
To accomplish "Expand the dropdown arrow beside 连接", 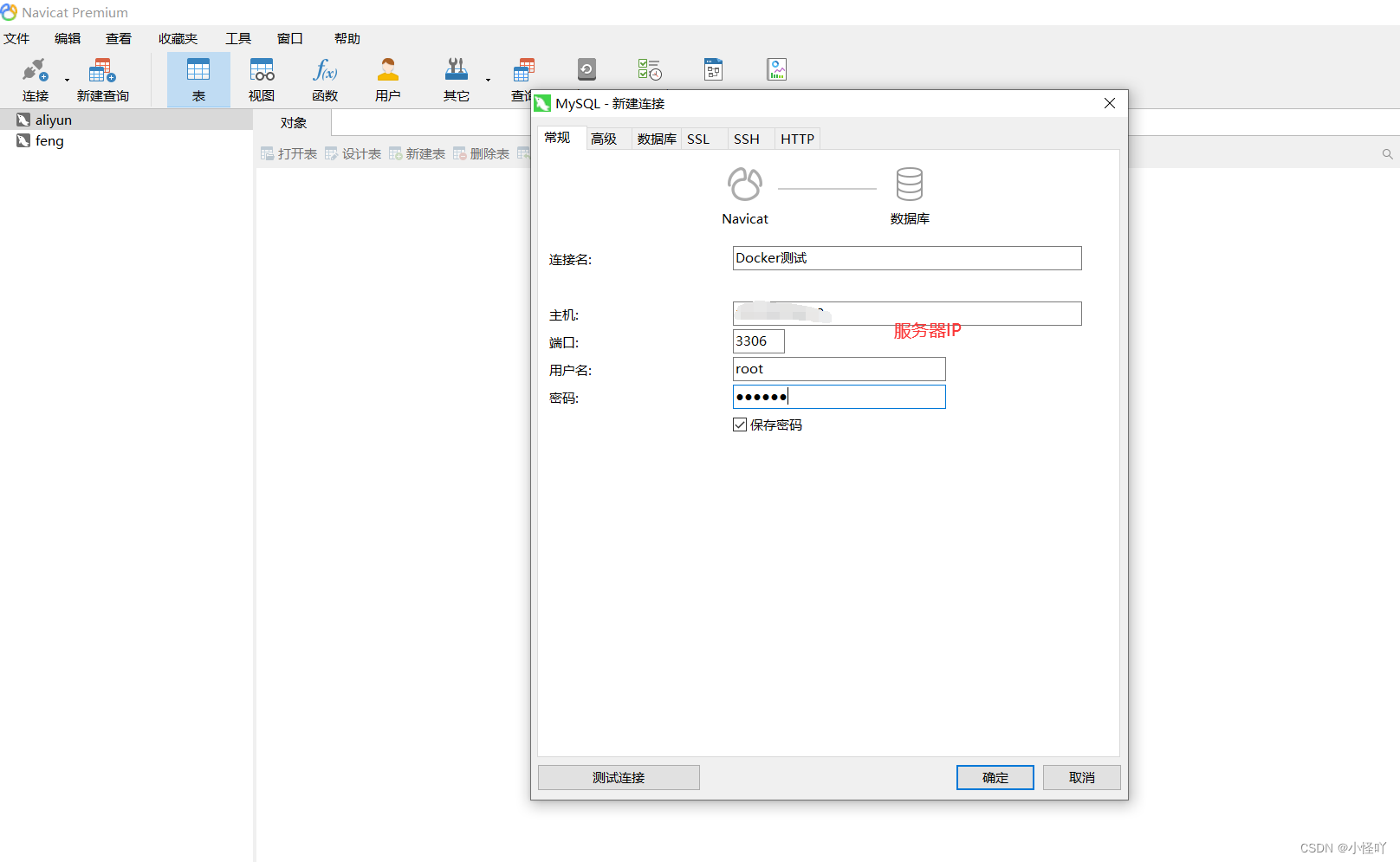I will [67, 81].
